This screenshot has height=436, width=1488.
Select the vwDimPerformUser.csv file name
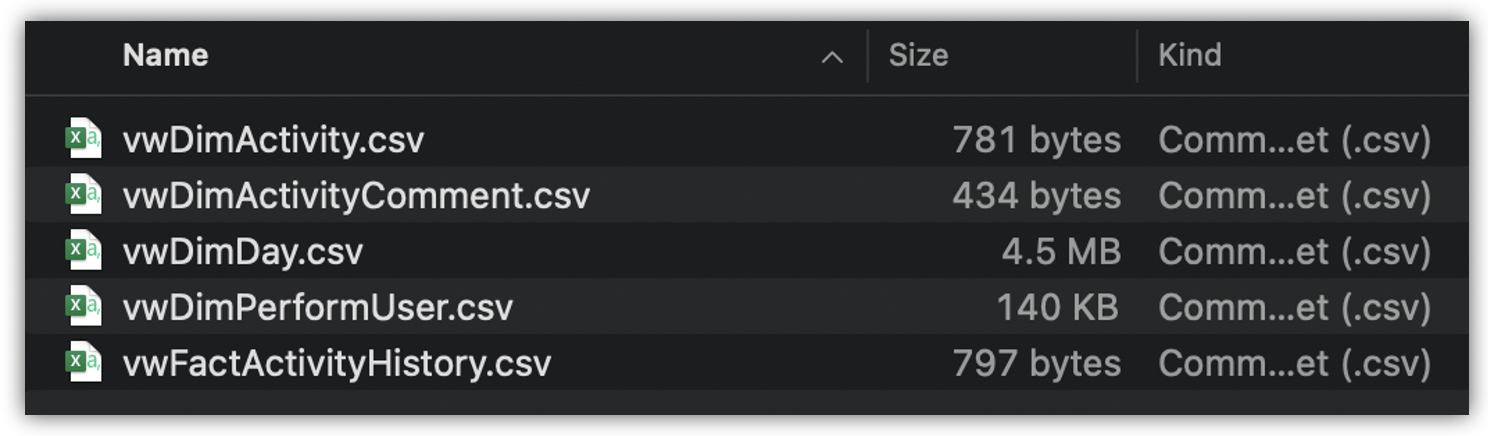point(318,308)
